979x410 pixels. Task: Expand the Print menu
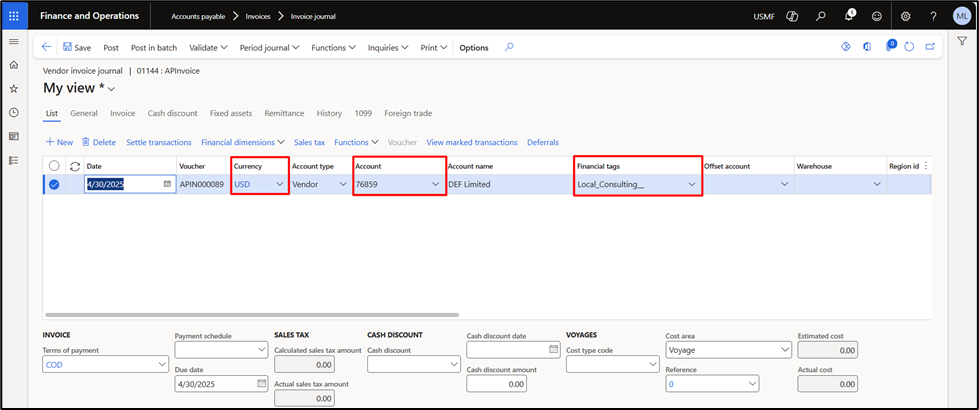(434, 47)
